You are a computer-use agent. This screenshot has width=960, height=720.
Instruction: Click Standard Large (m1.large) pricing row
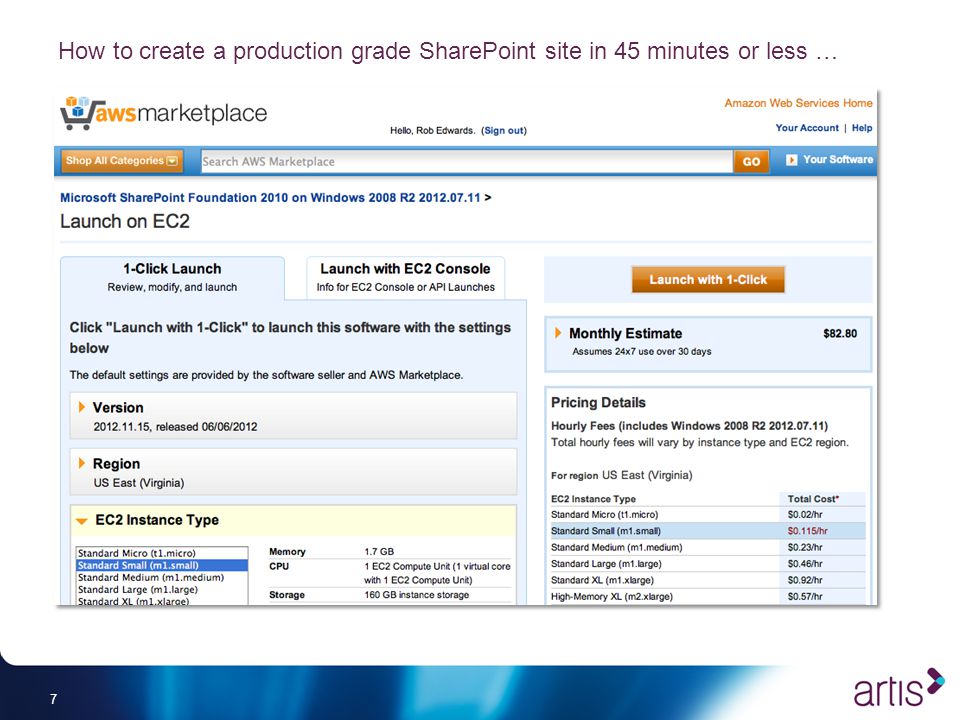click(x=708, y=564)
